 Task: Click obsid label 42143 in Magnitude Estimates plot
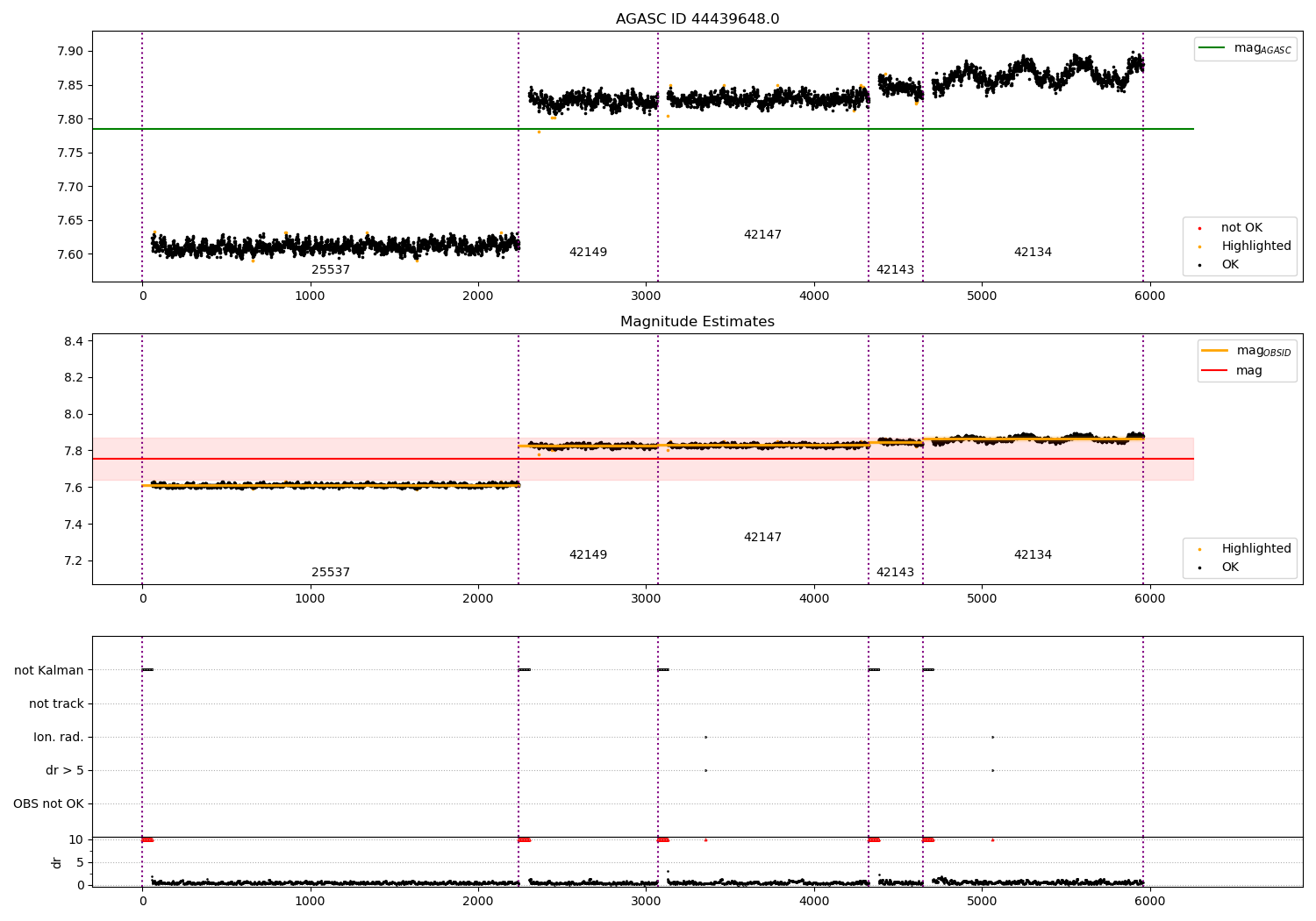tap(895, 573)
